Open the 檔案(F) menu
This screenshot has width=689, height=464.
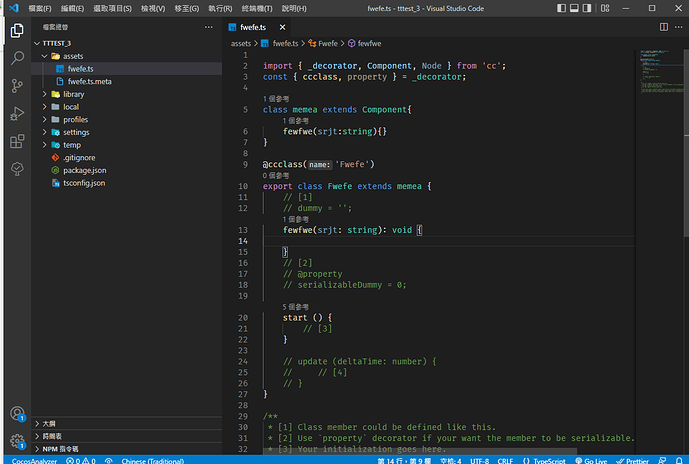point(42,7)
